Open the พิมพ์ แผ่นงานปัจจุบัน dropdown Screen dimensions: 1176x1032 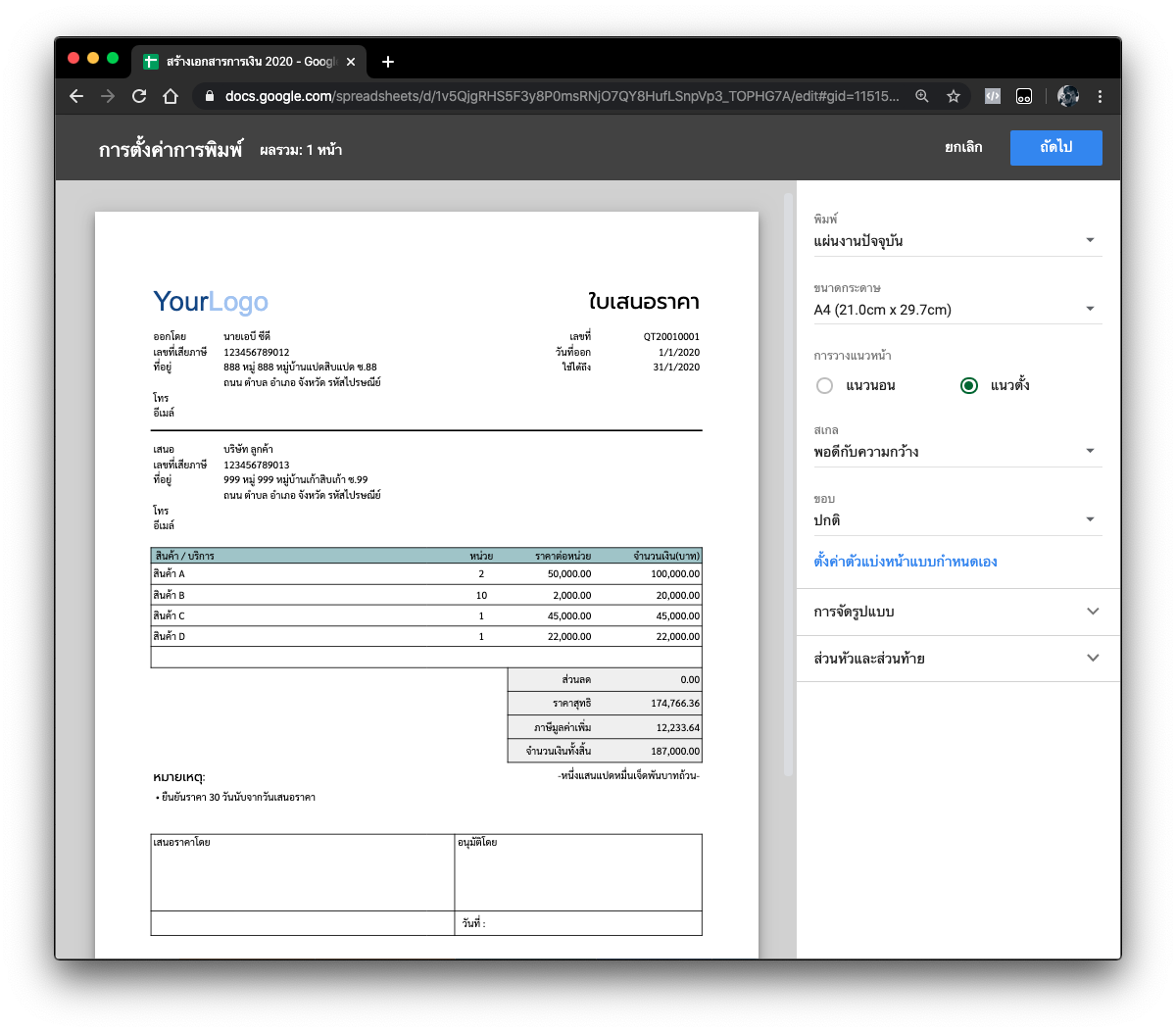coord(957,241)
